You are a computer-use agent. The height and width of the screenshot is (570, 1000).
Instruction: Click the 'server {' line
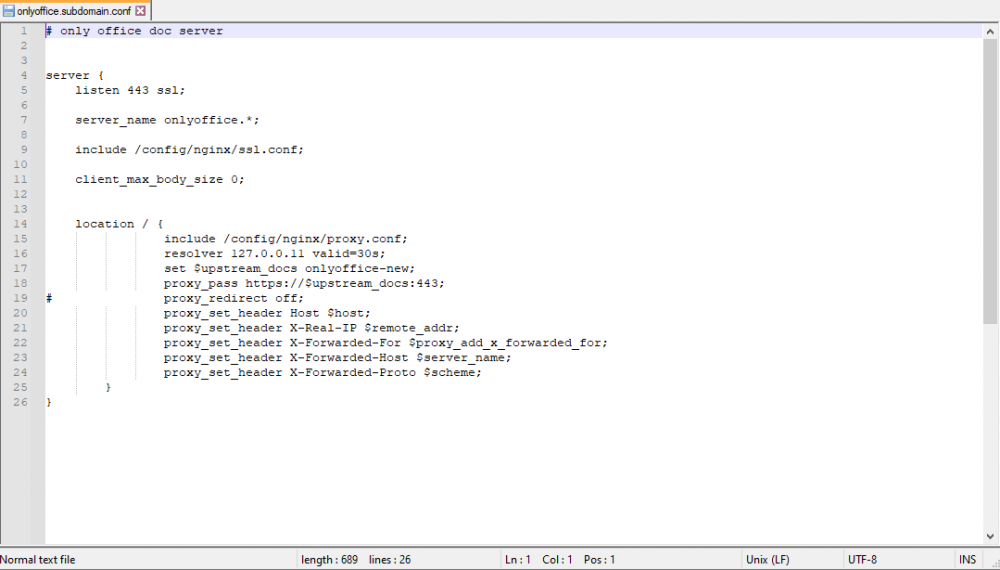coord(75,75)
